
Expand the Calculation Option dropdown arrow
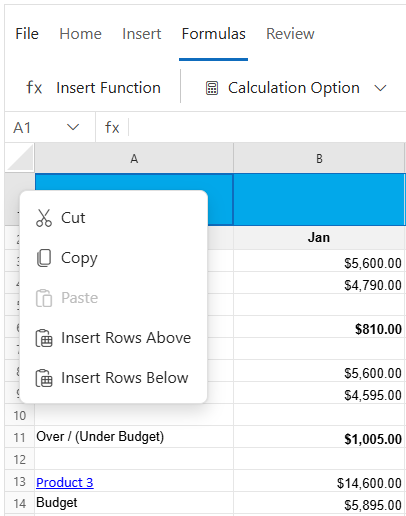[380, 88]
